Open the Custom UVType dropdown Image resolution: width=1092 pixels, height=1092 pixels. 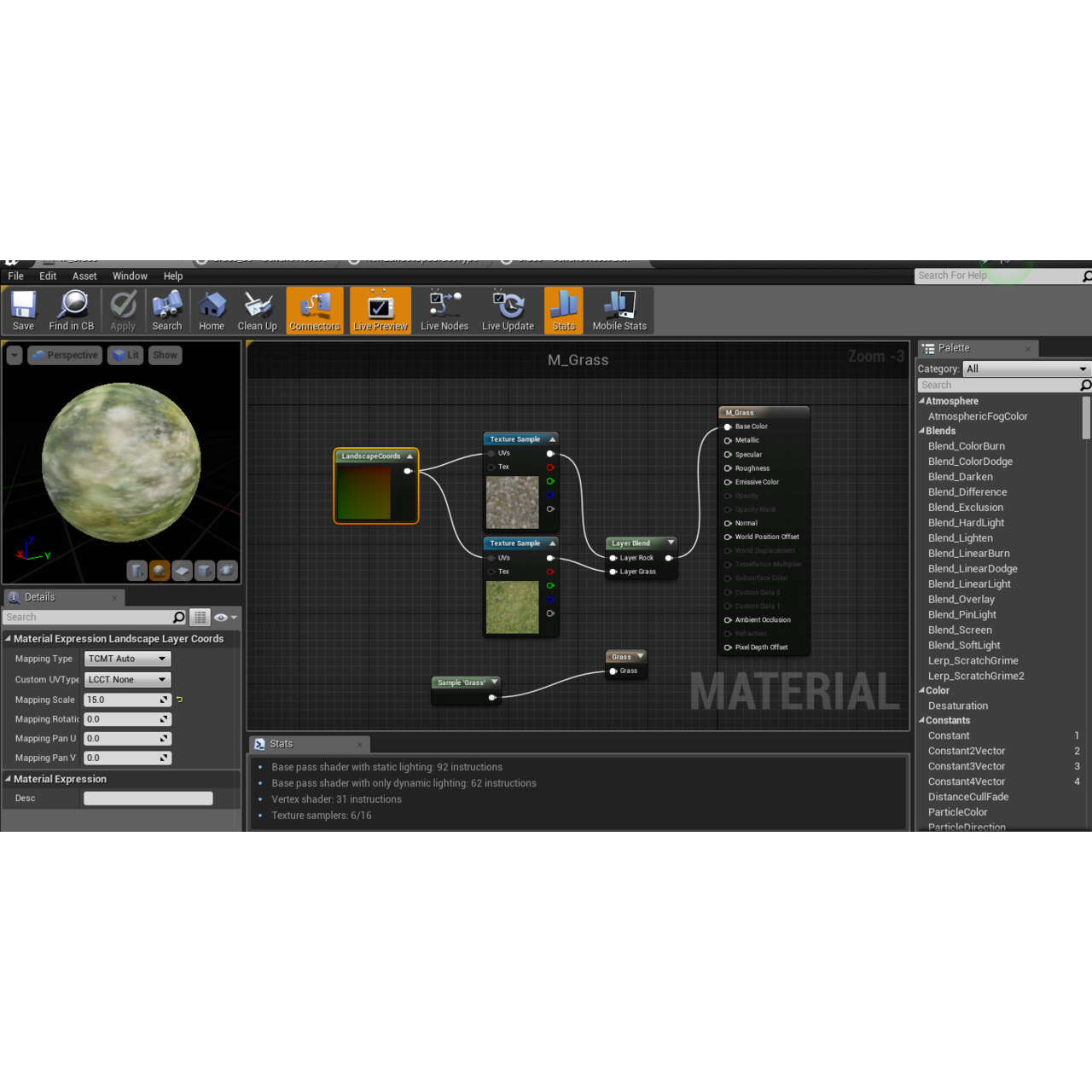coord(127,679)
